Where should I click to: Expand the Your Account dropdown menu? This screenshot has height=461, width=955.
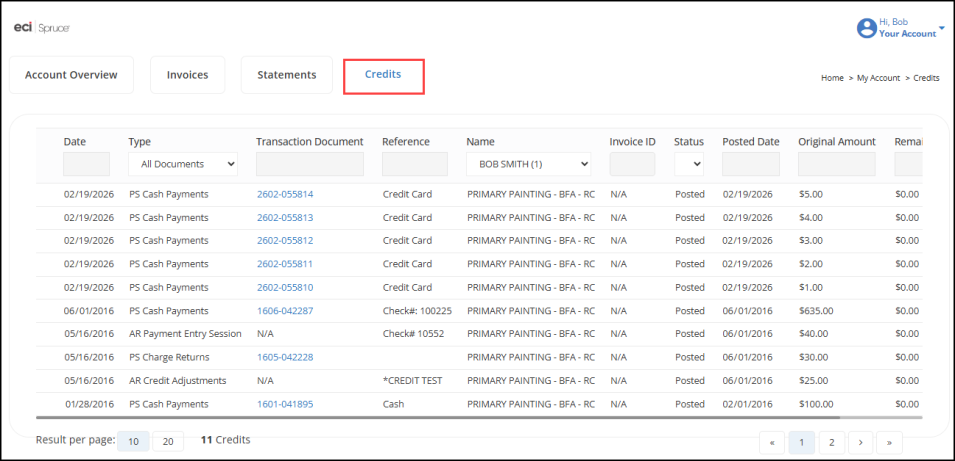pos(941,28)
